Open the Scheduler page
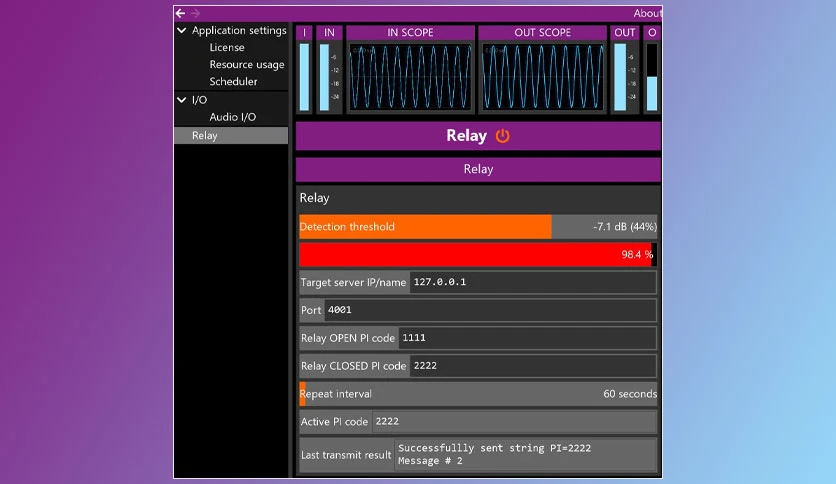 click(x=233, y=82)
